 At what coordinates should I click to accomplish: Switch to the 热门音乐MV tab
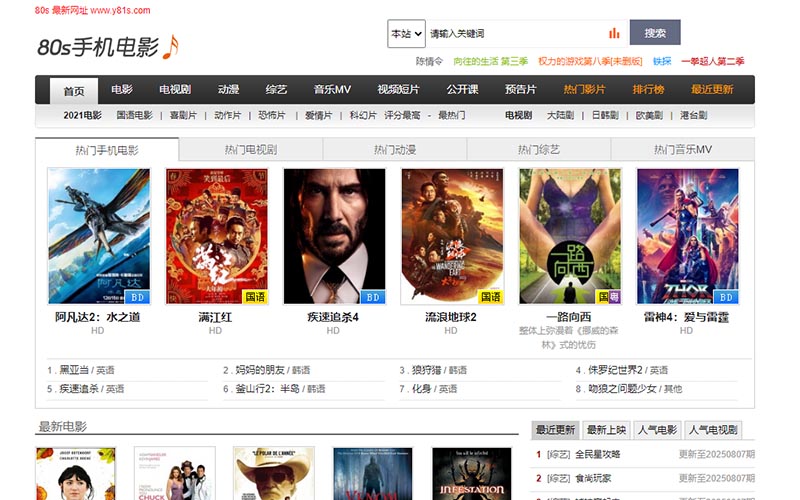coord(682,149)
